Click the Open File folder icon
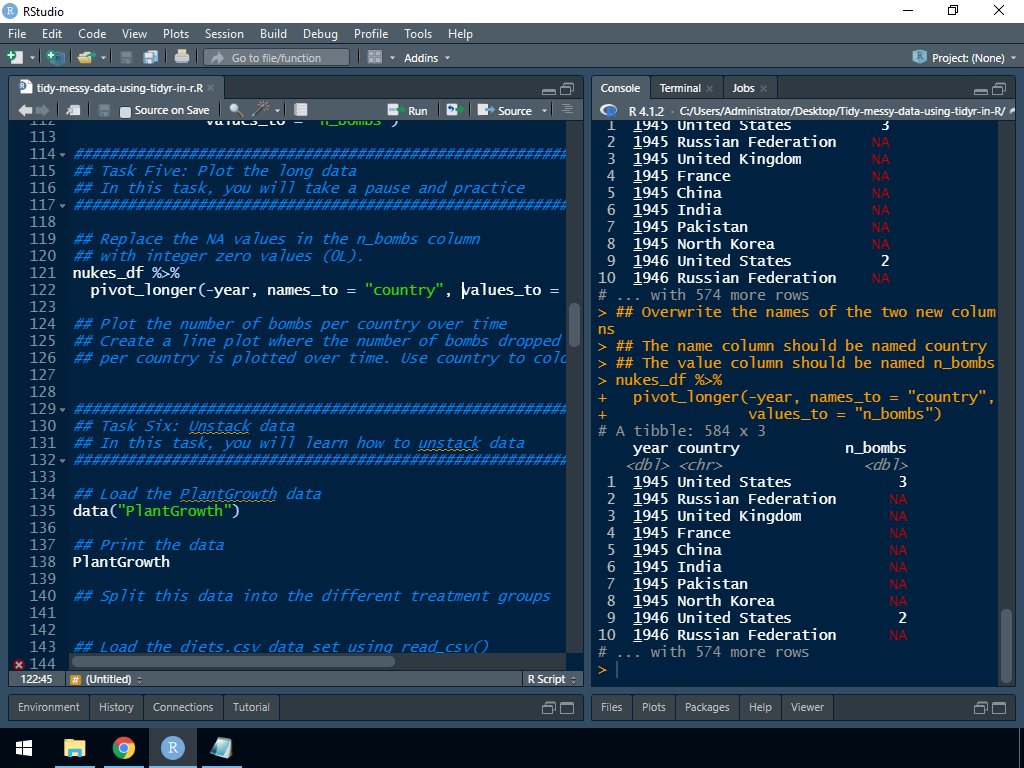This screenshot has width=1024, height=768. pos(84,58)
